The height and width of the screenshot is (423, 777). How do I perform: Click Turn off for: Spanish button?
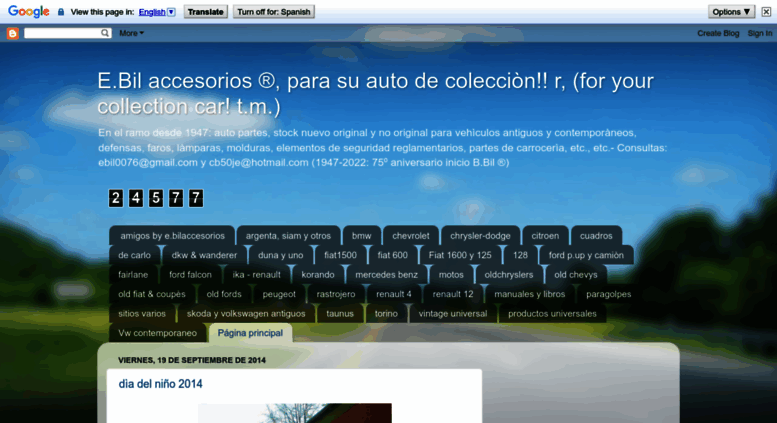[x=274, y=12]
